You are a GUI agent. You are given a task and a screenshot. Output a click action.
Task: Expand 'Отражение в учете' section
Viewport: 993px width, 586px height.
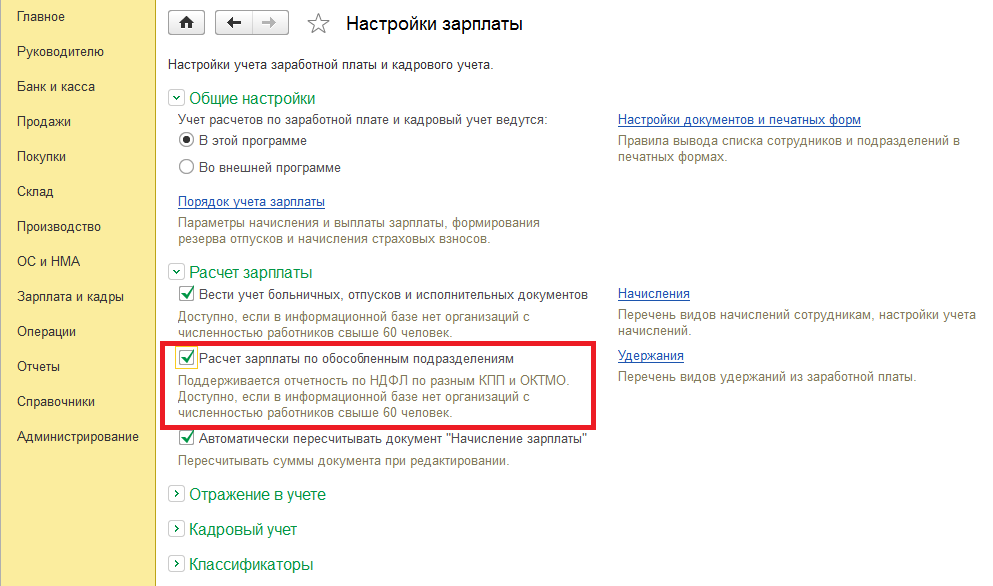coord(176,494)
